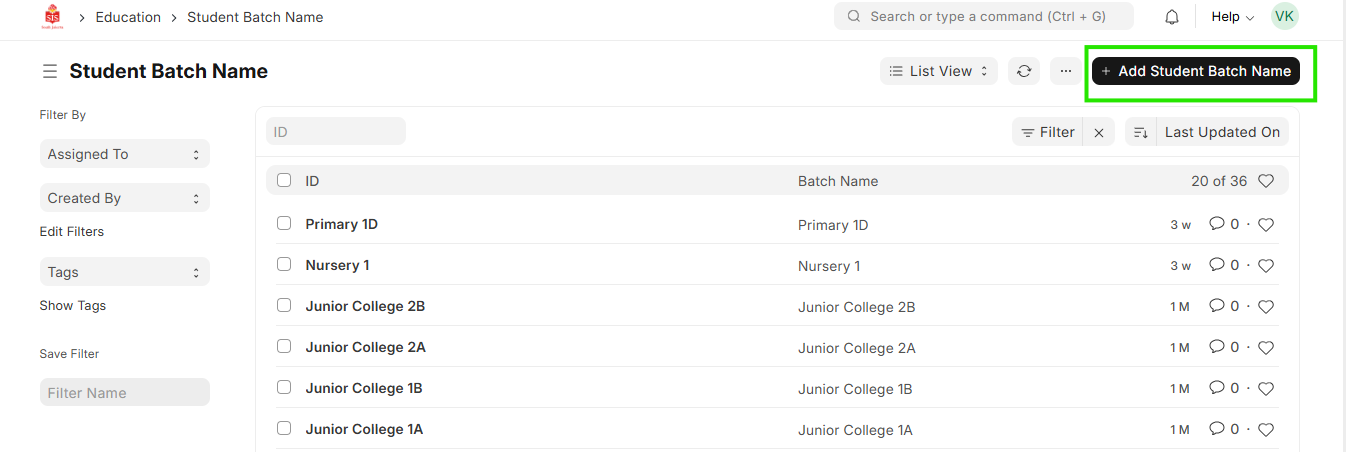Select the Junior College 2B checkbox
1346x452 pixels.
pos(284,306)
